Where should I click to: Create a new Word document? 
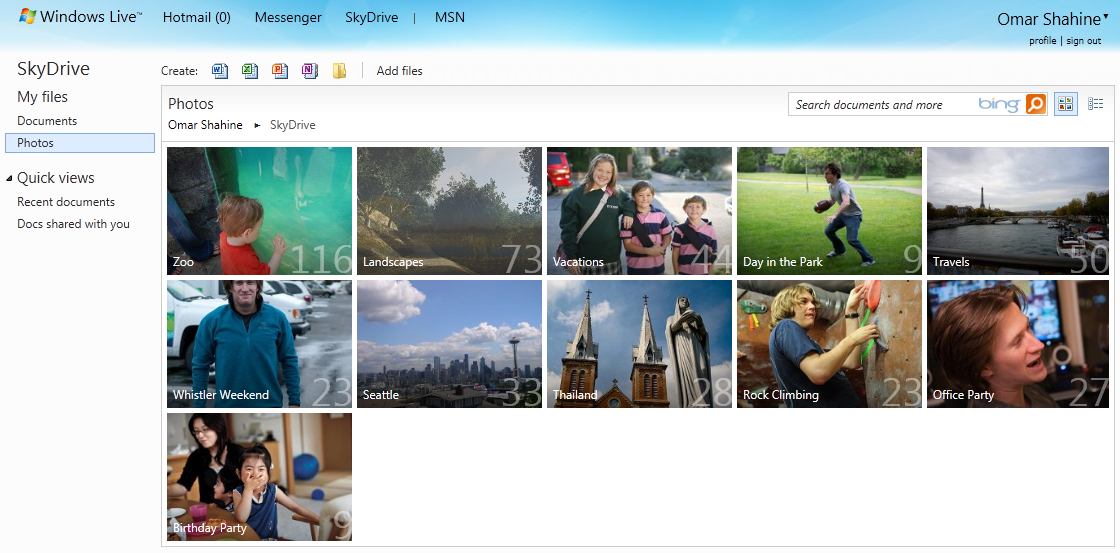coord(220,71)
